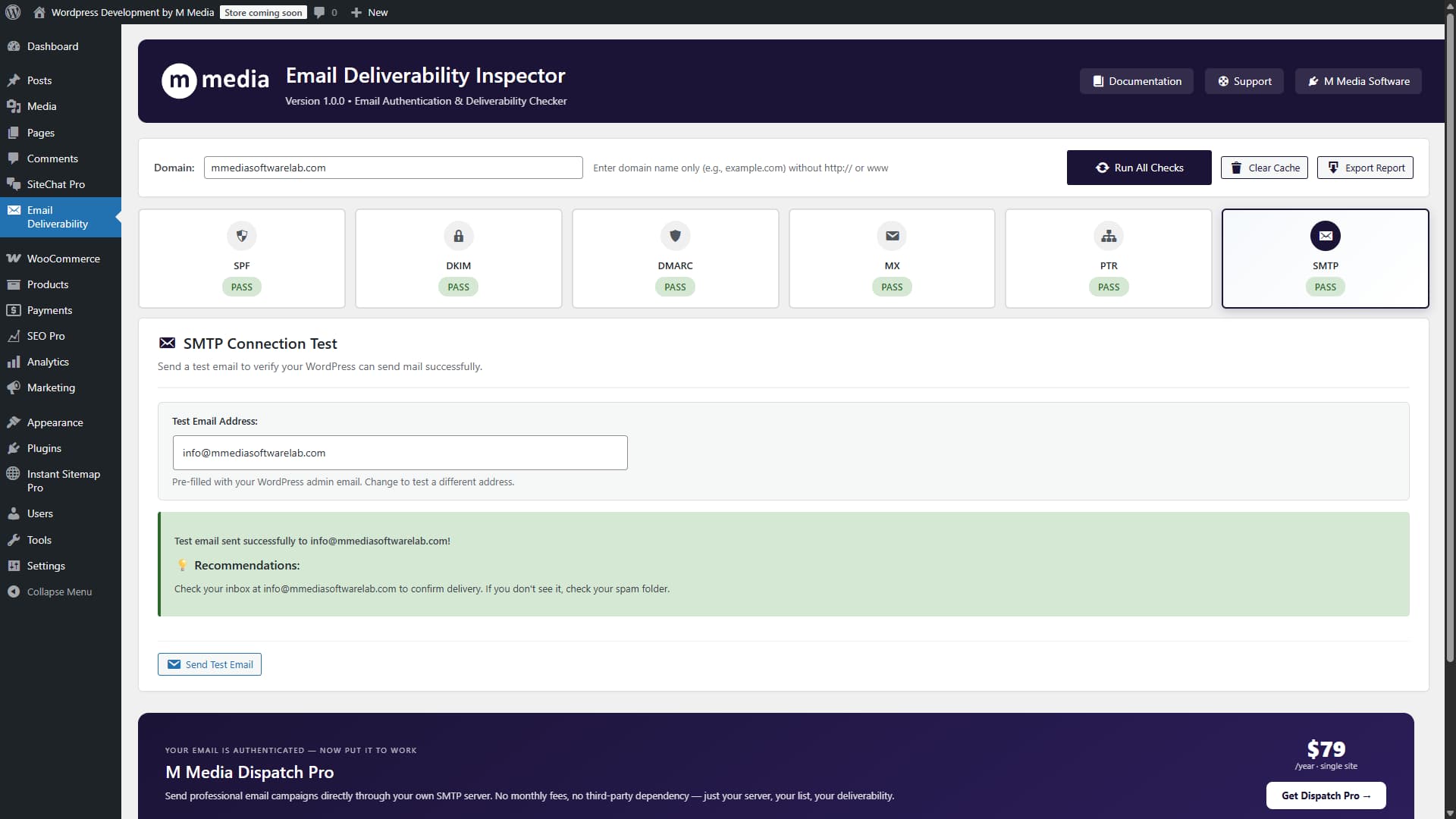Screen dimensions: 1456x819
Task: Open the Settings menu item
Action: [45, 565]
